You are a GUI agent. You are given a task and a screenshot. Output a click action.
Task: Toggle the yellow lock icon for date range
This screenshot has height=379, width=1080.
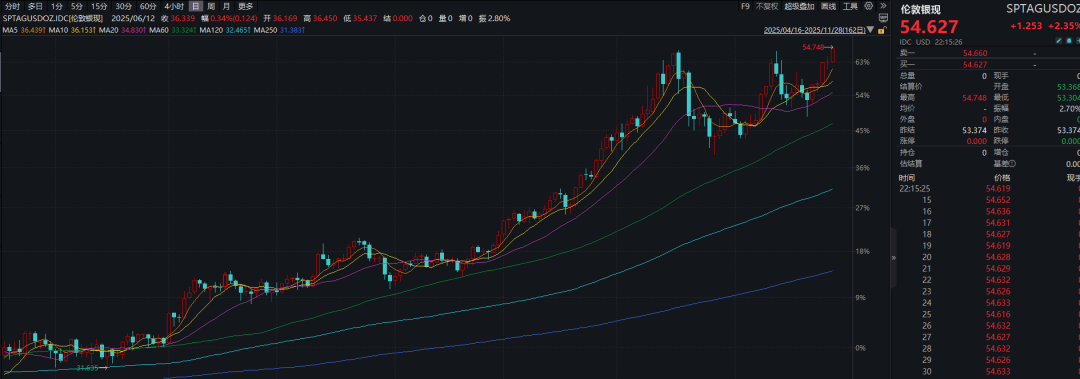point(882,31)
